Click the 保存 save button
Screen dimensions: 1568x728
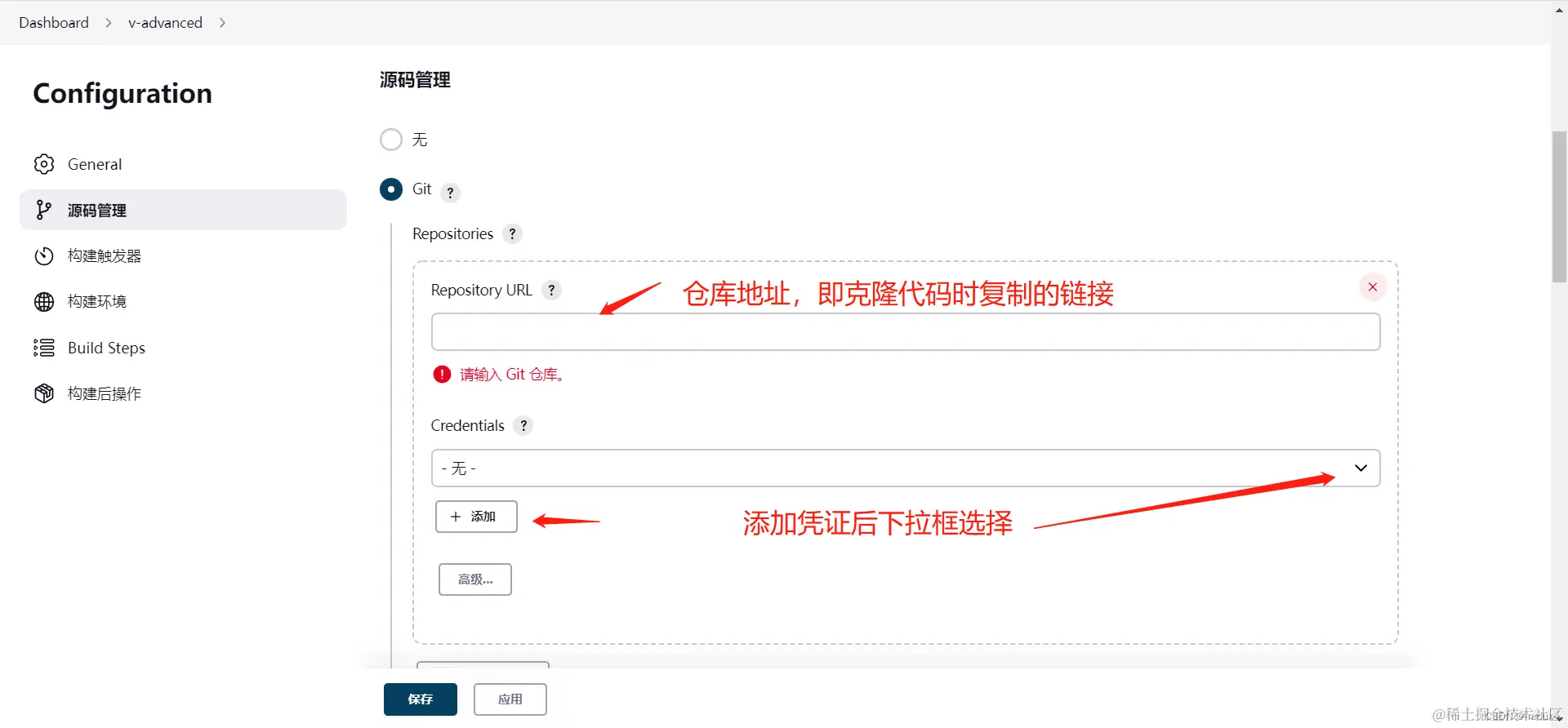click(421, 699)
